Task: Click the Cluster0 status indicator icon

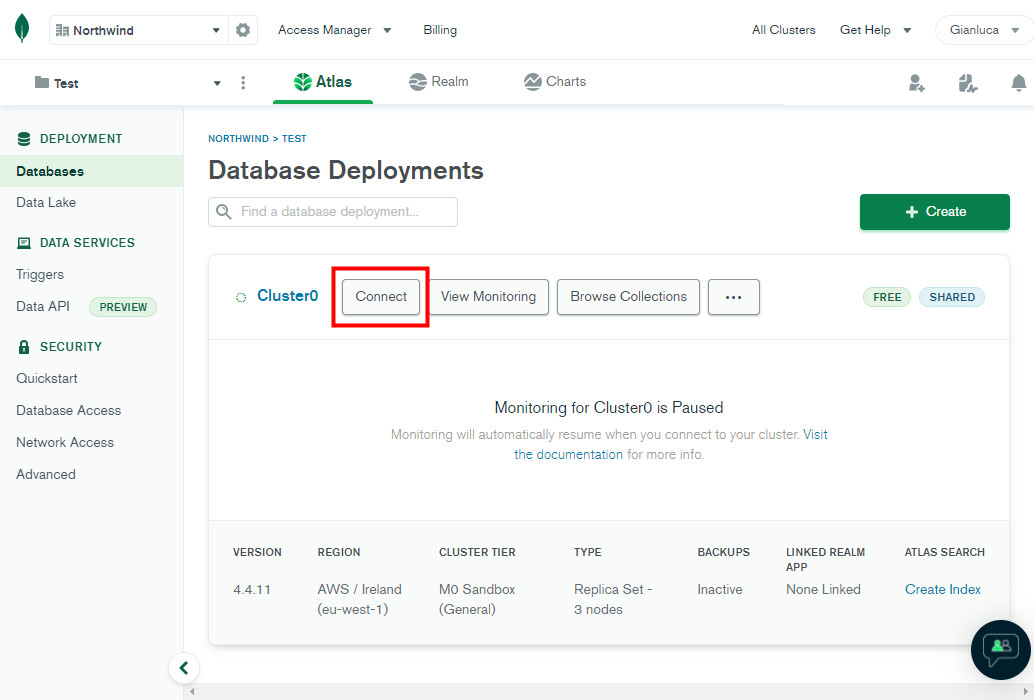Action: click(x=241, y=297)
